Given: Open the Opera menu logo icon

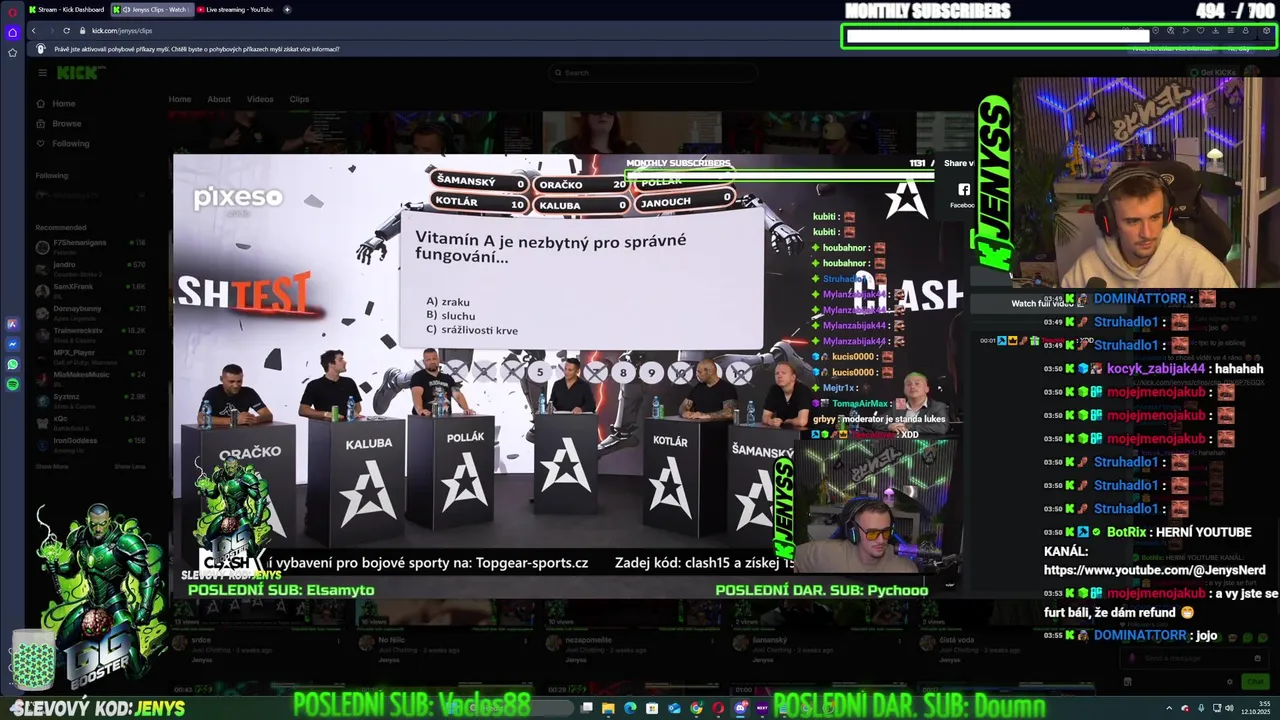Looking at the screenshot, I should pyautogui.click(x=12, y=13).
